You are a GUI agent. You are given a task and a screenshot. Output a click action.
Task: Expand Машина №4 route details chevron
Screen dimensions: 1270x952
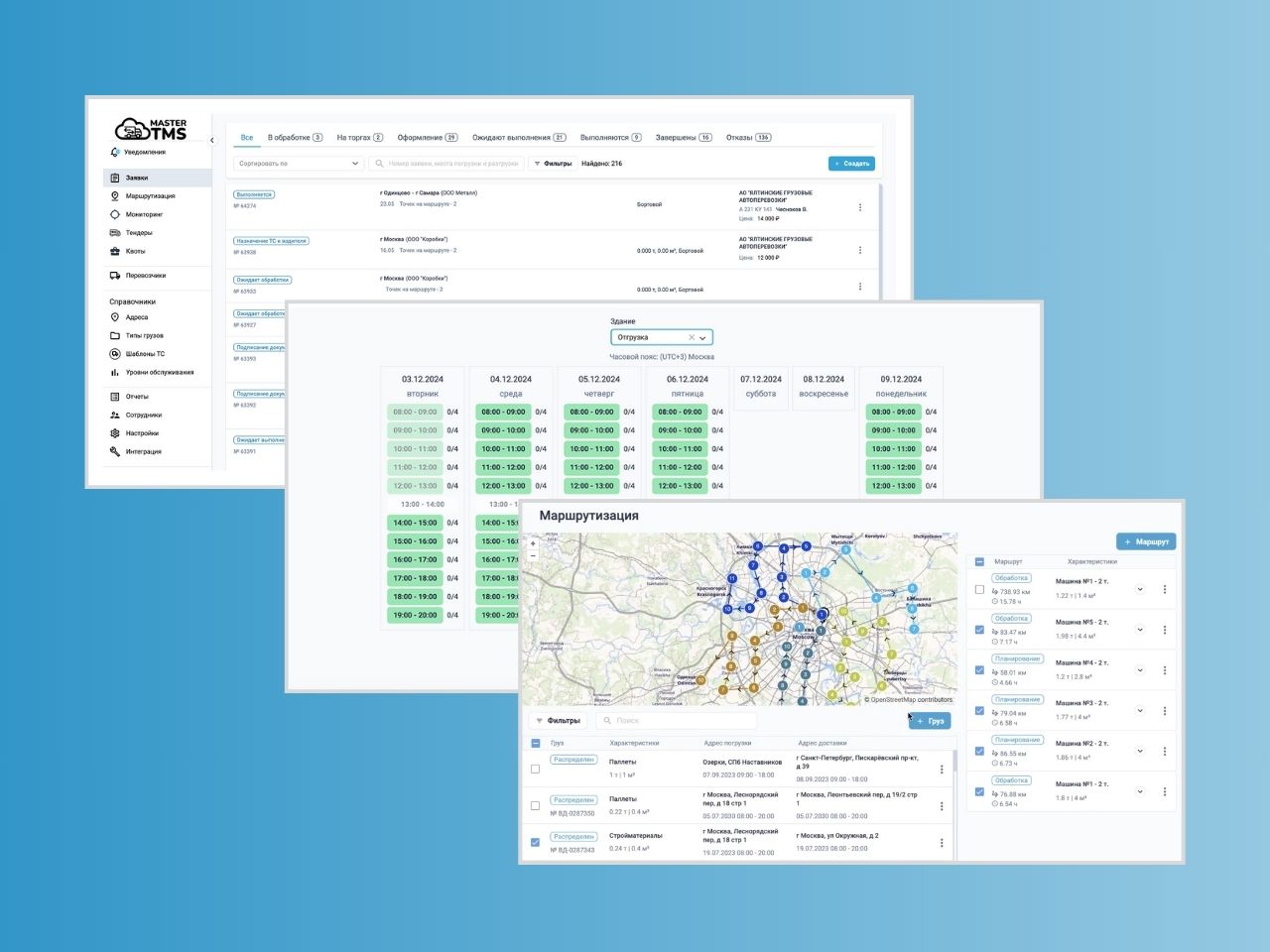(1140, 670)
